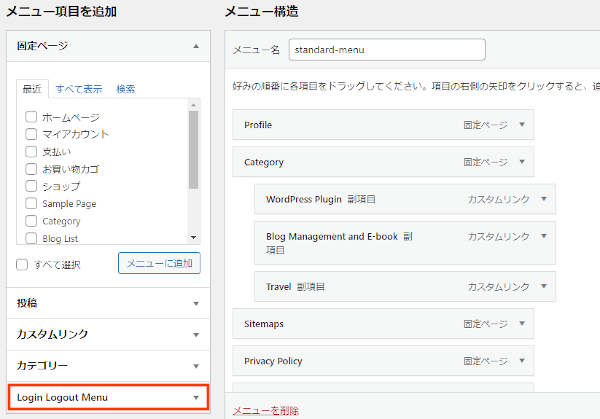Viewport: 600px width, 419px height.
Task: Check the Category page checkbox
Action: pyautogui.click(x=31, y=221)
